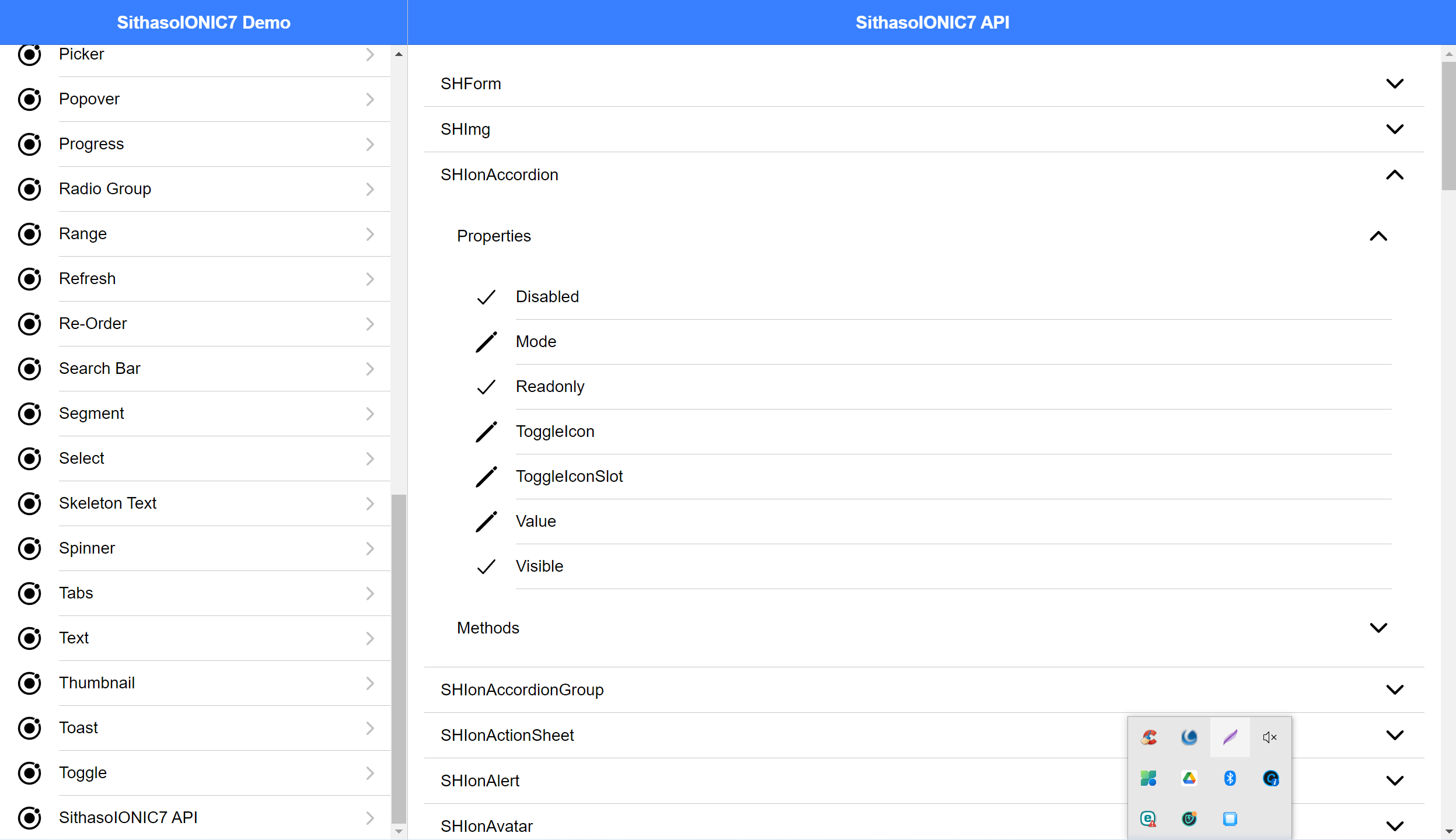The height and width of the screenshot is (840, 1456).
Task: Click the checkmark beside Readonly property
Action: coord(486,387)
